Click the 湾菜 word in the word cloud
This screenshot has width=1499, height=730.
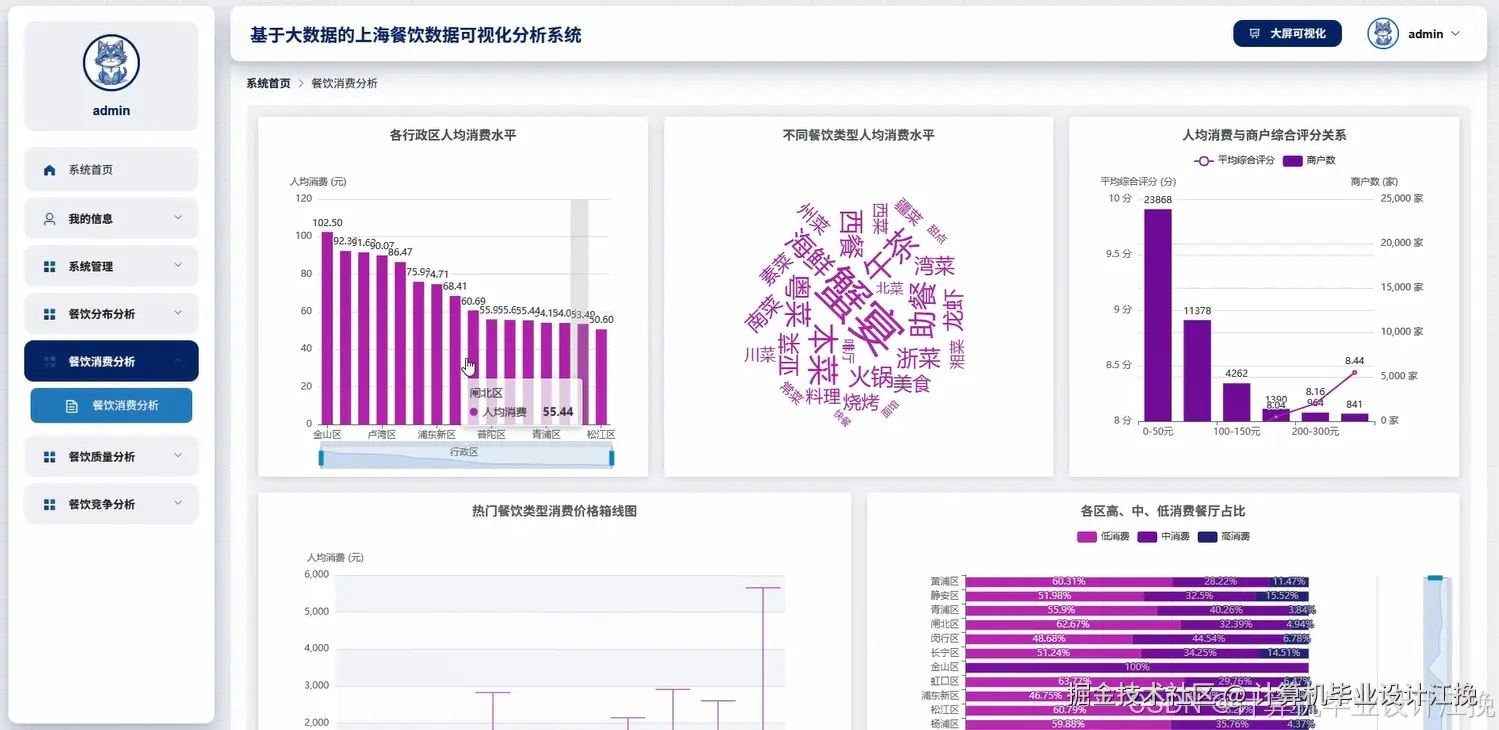tap(935, 266)
